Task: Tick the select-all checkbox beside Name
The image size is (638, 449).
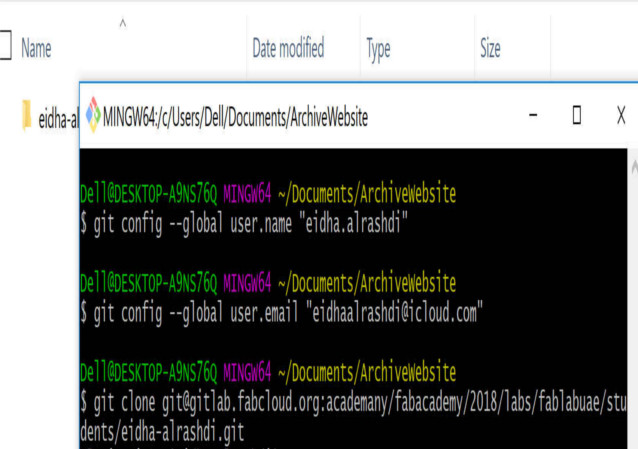Action: (x=5, y=45)
